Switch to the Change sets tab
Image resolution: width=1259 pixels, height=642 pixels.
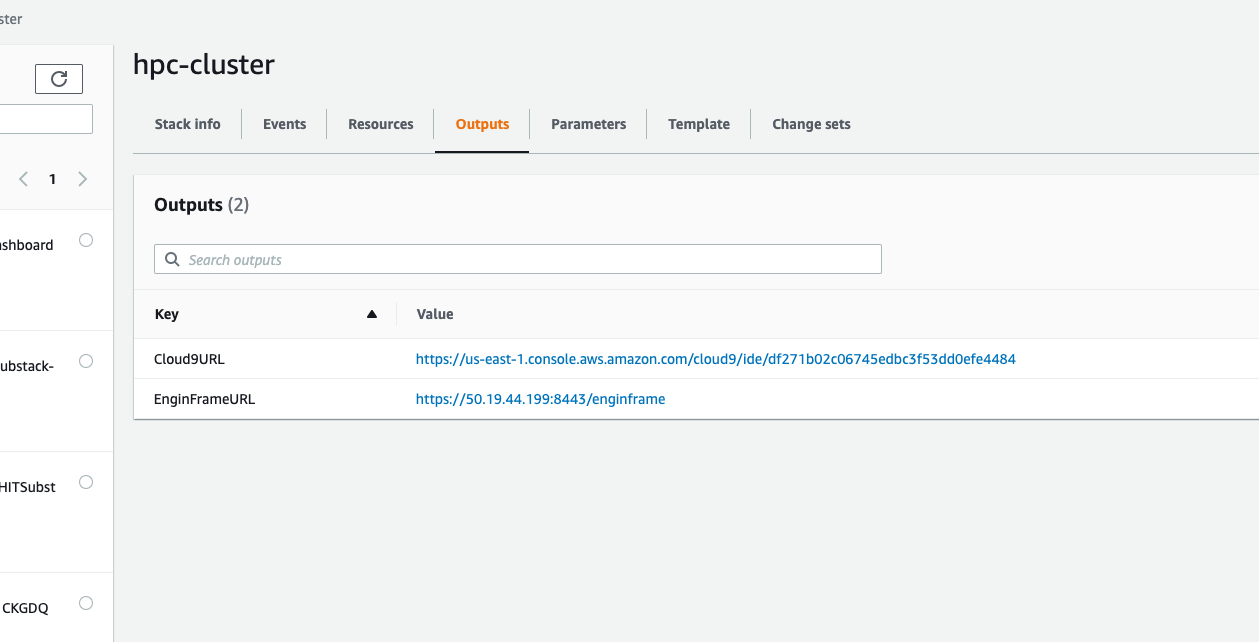pyautogui.click(x=811, y=124)
